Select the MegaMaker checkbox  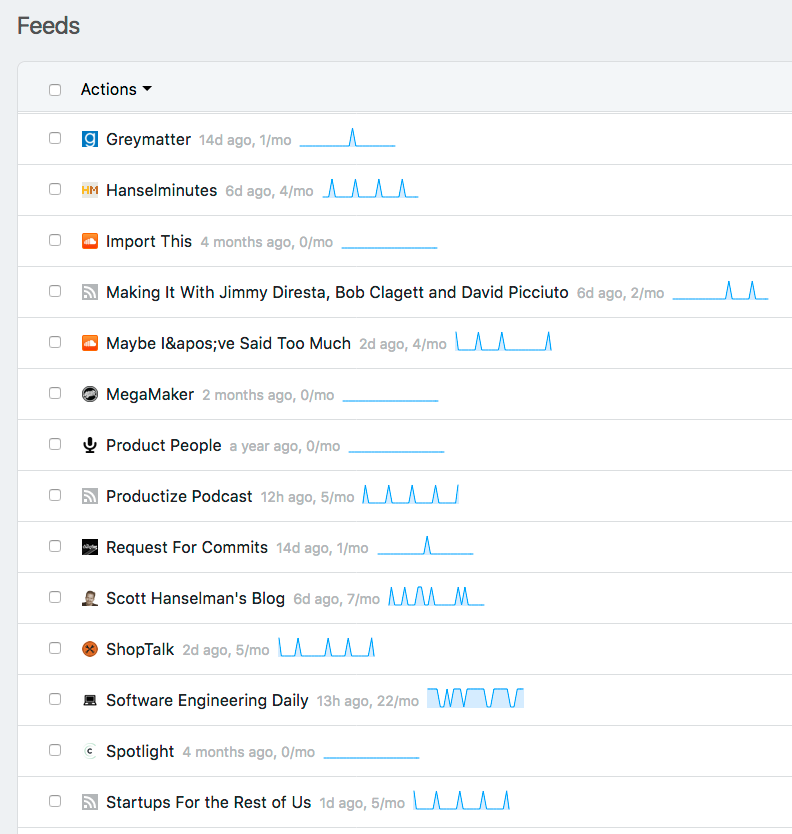tap(55, 393)
